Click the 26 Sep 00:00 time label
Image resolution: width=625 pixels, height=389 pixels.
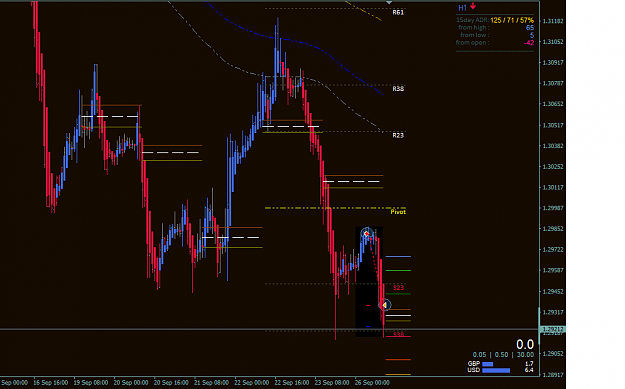(x=372, y=383)
